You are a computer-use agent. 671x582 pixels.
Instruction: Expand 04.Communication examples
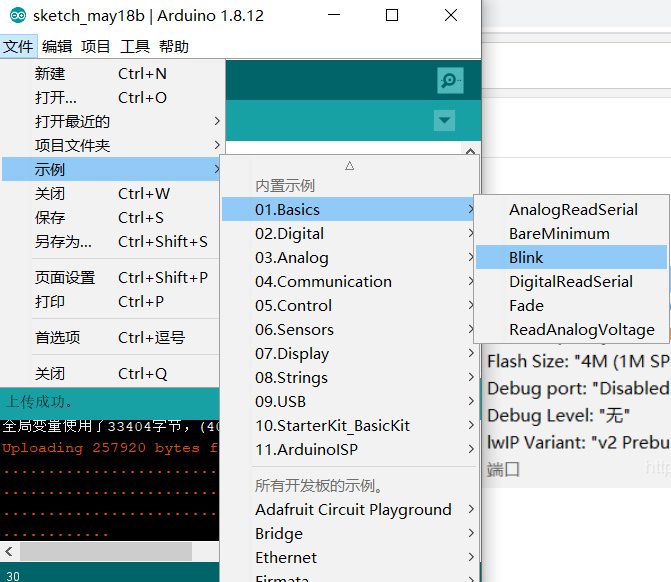(x=348, y=282)
